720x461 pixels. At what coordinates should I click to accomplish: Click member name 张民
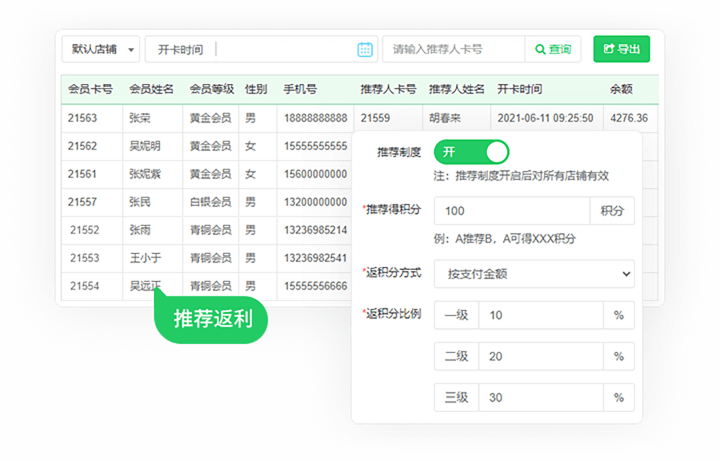click(140, 202)
